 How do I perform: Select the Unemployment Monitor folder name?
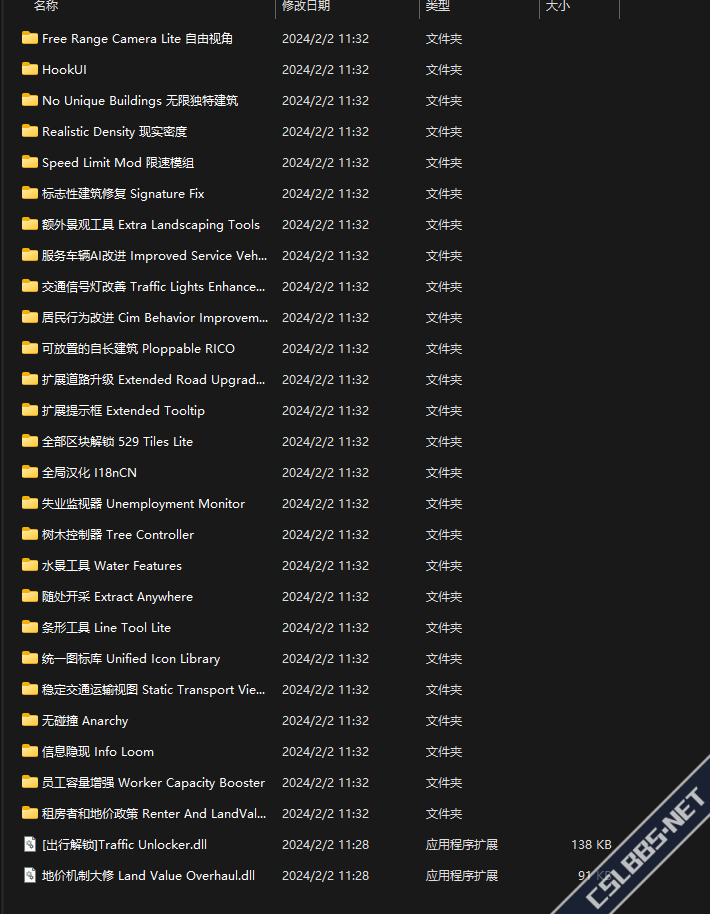coord(143,503)
